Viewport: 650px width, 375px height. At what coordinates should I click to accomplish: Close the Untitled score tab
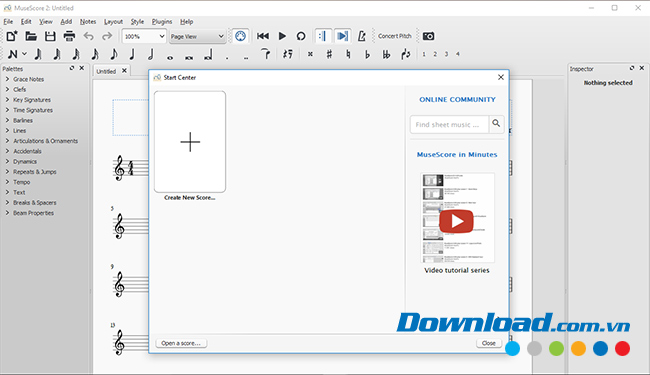click(124, 71)
